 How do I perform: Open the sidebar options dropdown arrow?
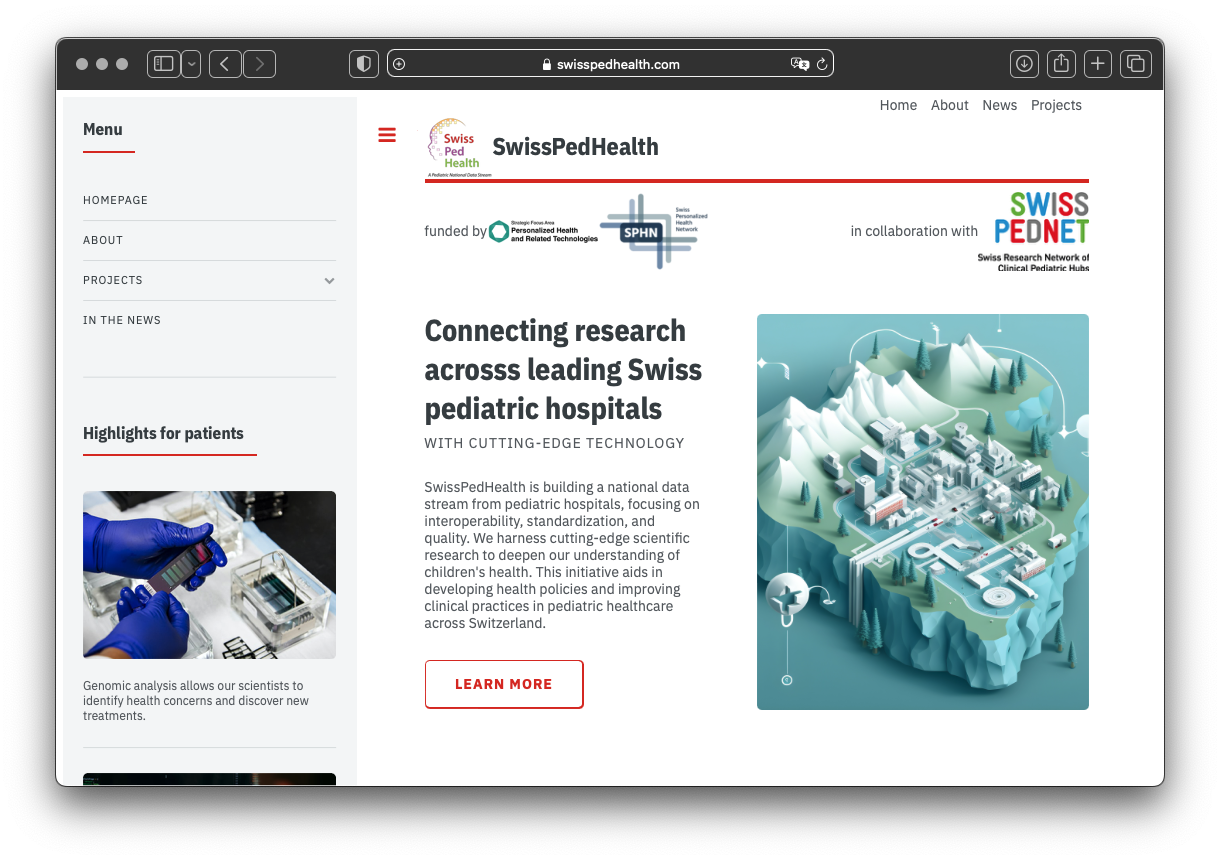[x=190, y=64]
